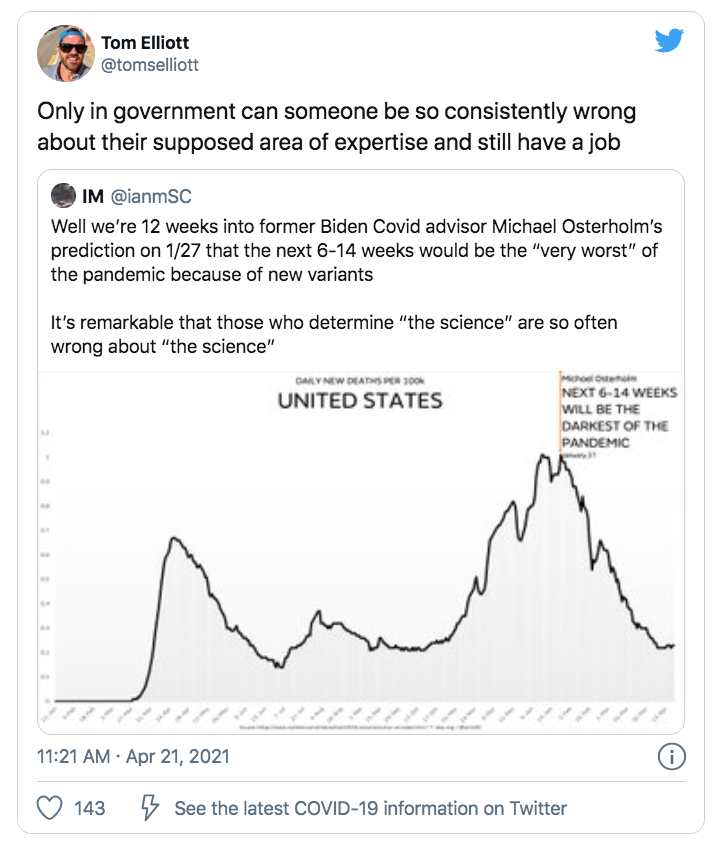Click IM's small avatar in quoted tweet
The width and height of the screenshot is (726, 845).
pyautogui.click(x=63, y=196)
